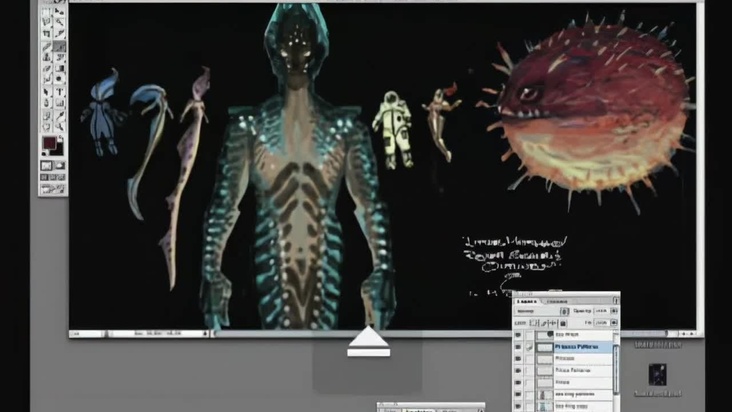Switch to the Channels tab
The image size is (732, 412).
click(556, 300)
